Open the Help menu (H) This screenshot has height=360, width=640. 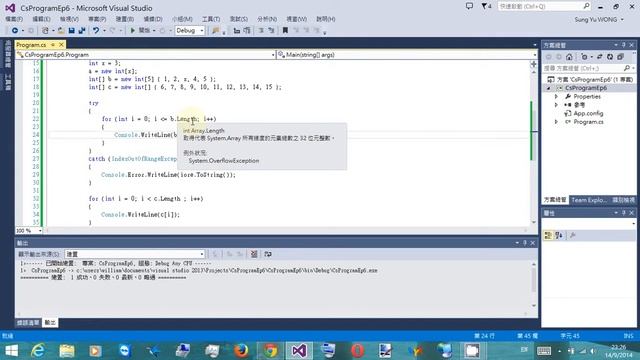click(x=326, y=19)
